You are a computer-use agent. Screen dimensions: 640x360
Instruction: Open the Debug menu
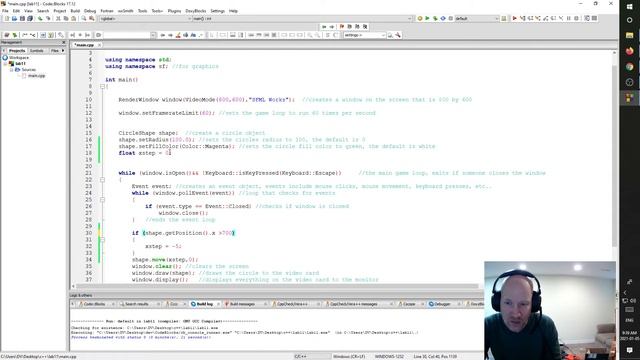pos(90,11)
